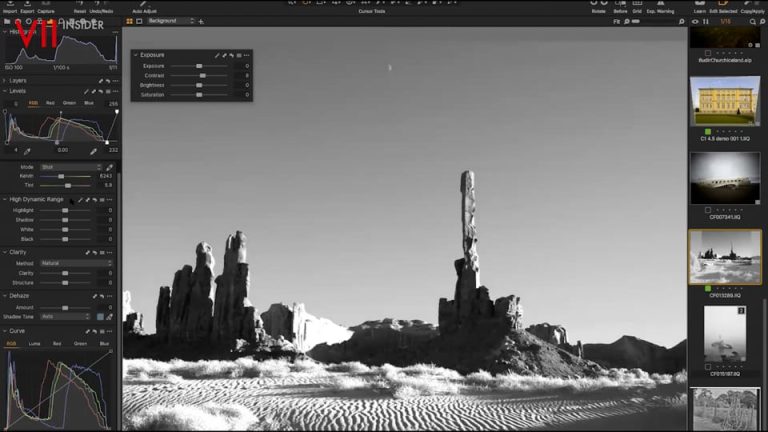The width and height of the screenshot is (768, 432).
Task: Collapse the High Dynamic Range panel
Action: point(4,200)
